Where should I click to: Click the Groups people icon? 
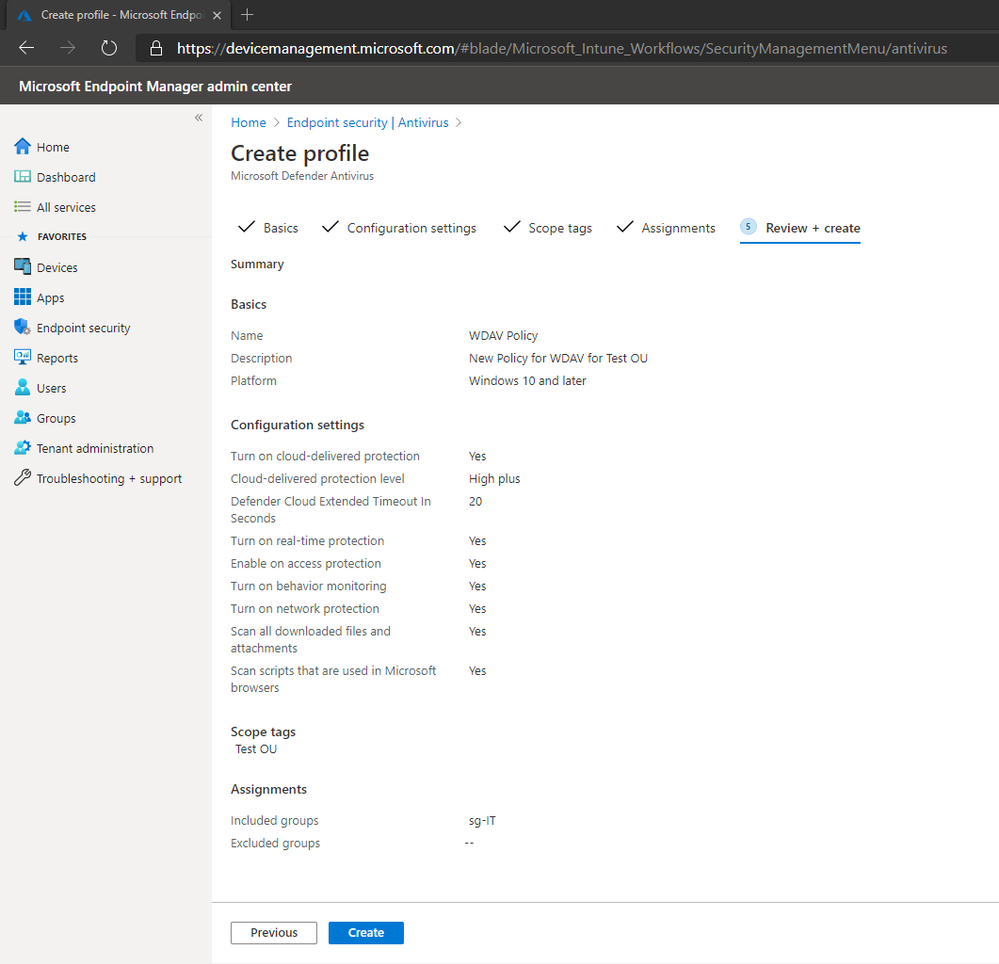[x=22, y=417]
